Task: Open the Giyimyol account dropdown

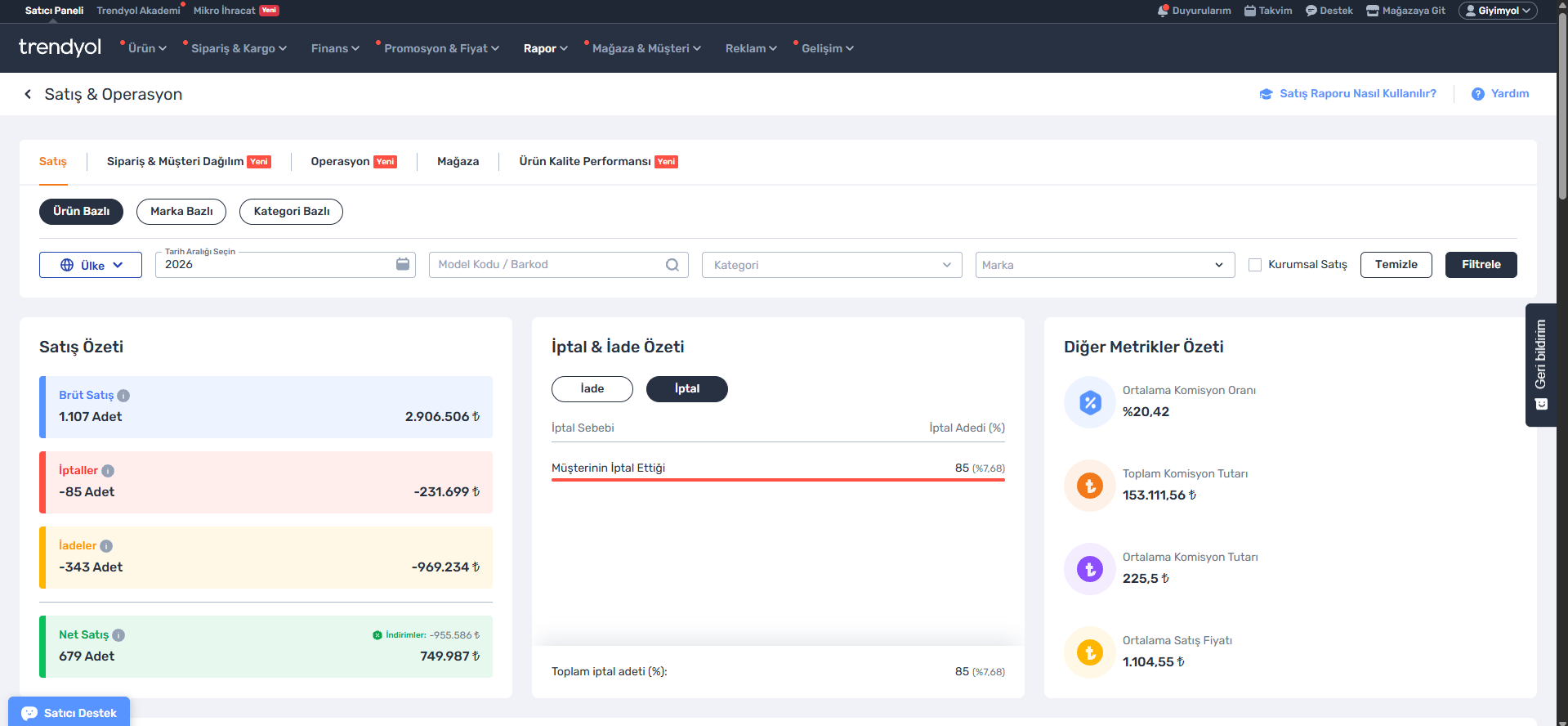Action: tap(1498, 11)
